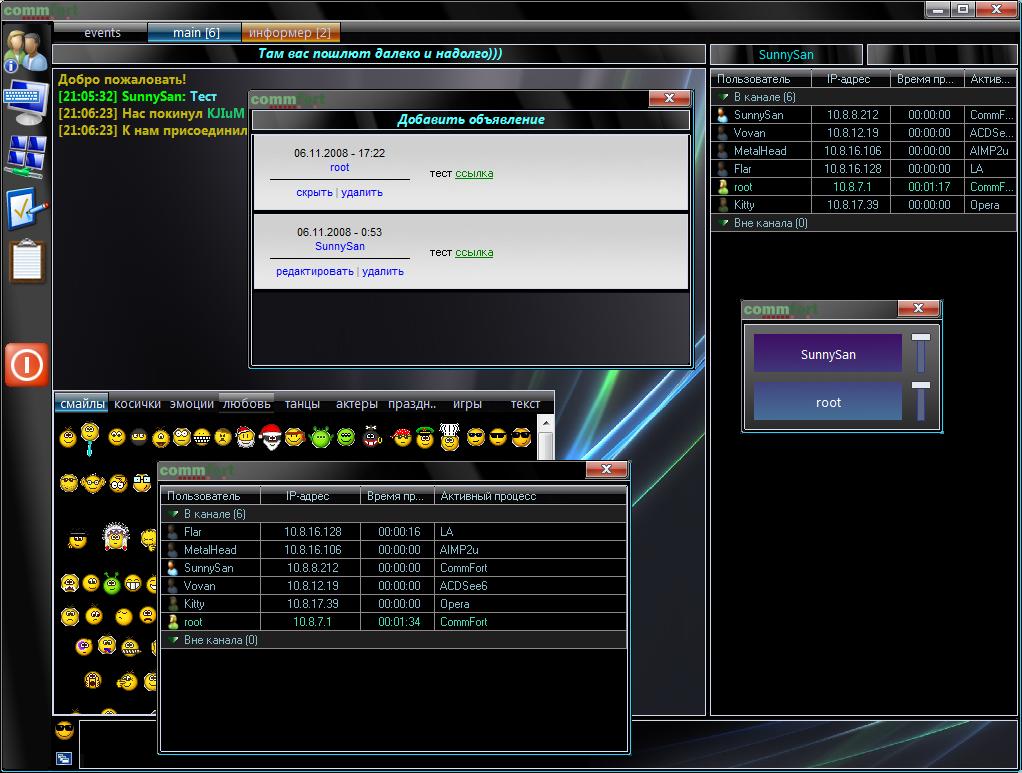Collapse "В канале (6)" in floating user list
Viewport: 1022px width, 773px height.
click(x=174, y=514)
